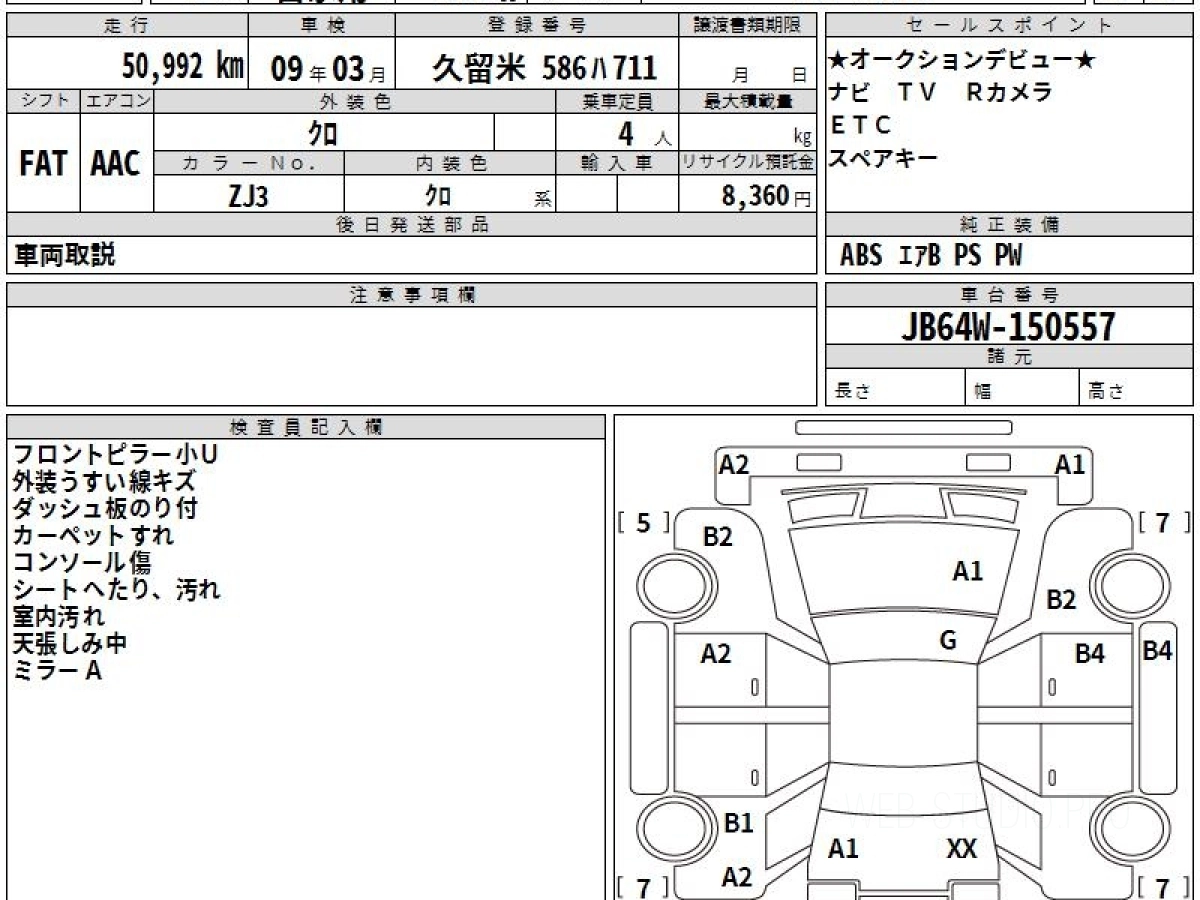Click the XX damage mark on rear
1200x900 pixels.
(x=961, y=850)
